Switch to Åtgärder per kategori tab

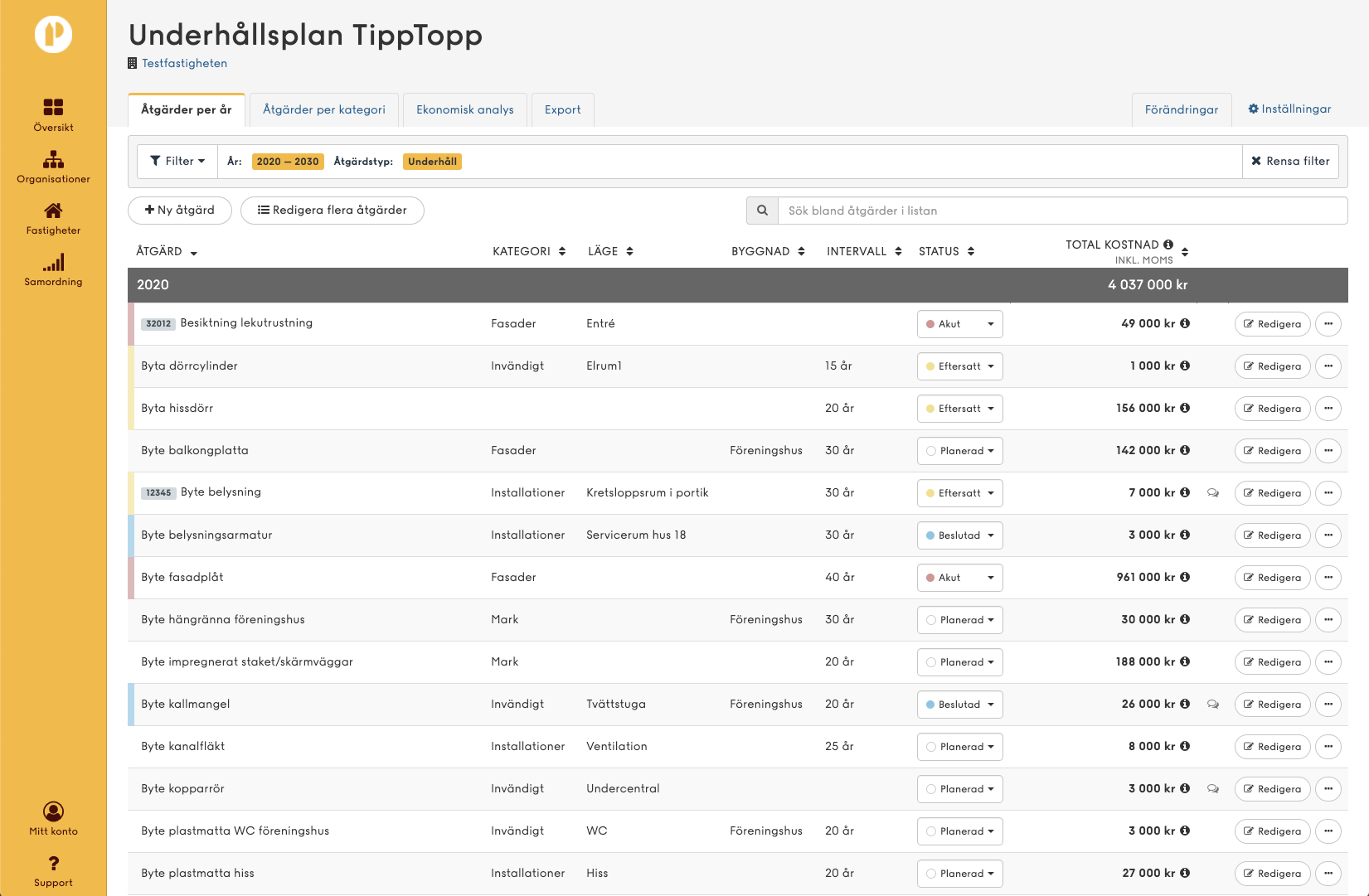[323, 109]
